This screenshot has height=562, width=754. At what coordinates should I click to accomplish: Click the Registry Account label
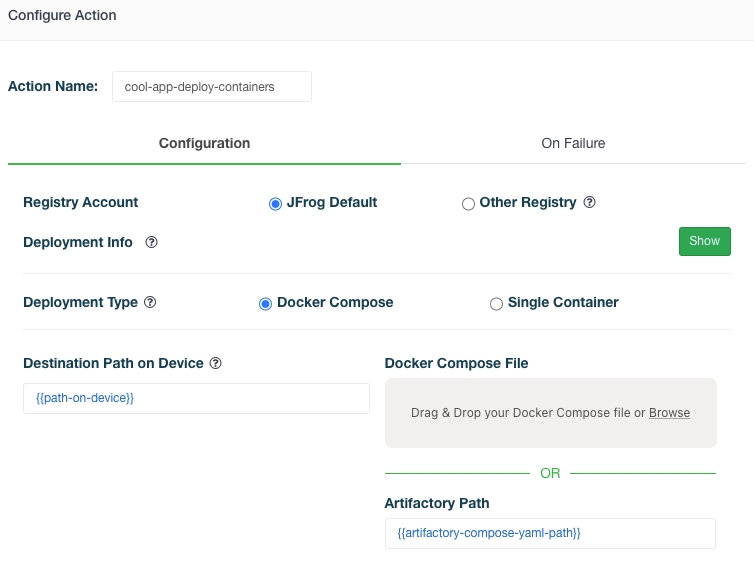(x=80, y=202)
